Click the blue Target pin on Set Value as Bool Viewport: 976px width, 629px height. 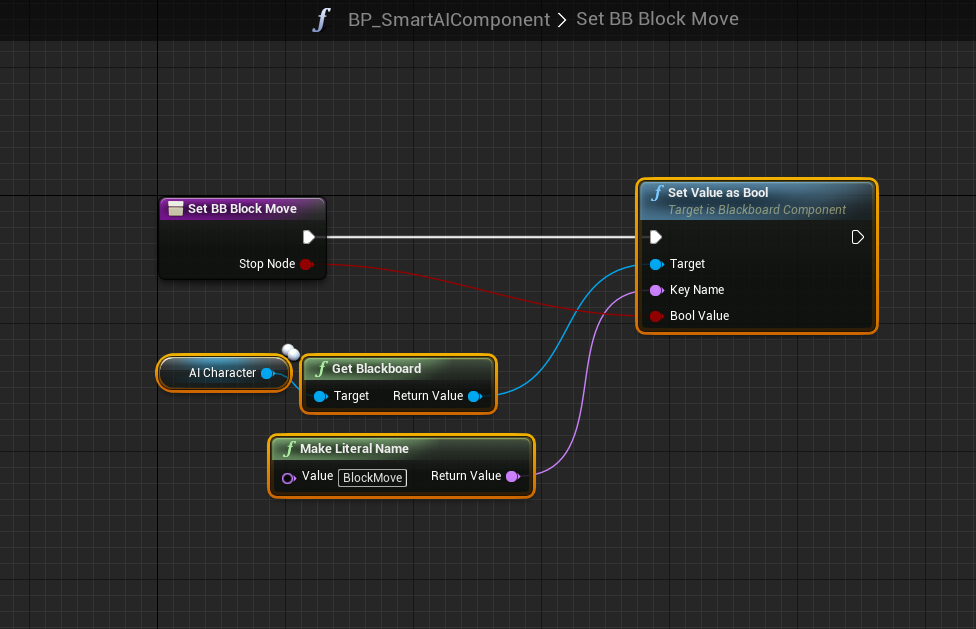click(x=656, y=264)
